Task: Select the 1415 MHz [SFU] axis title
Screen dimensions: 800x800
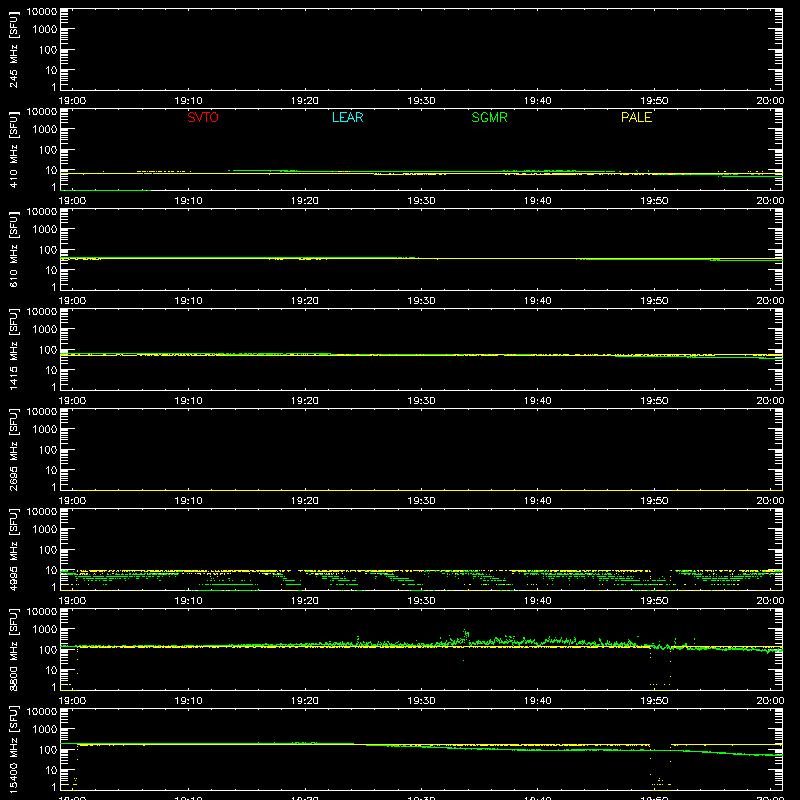Action: (14, 349)
